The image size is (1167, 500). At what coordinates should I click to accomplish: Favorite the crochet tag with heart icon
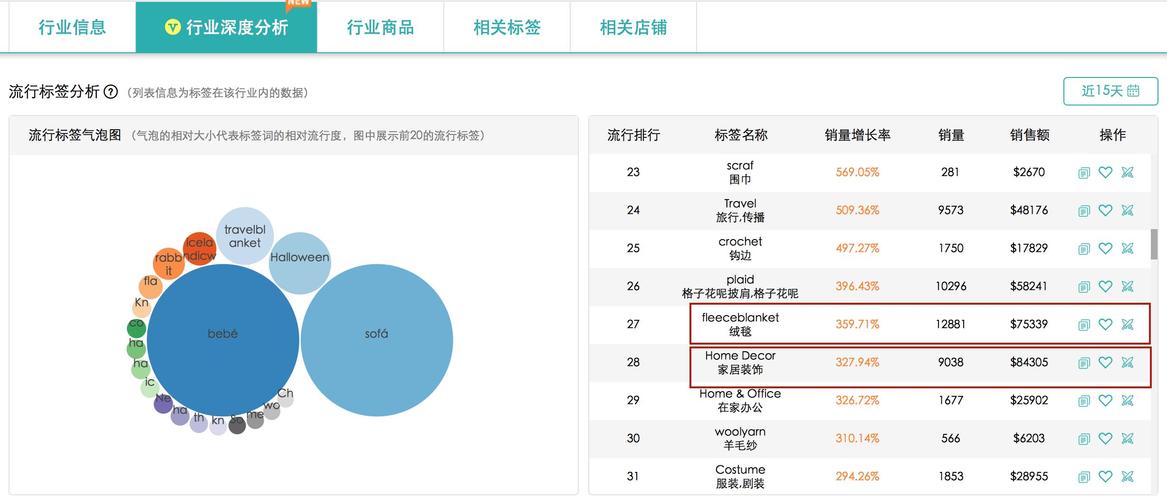(1105, 249)
